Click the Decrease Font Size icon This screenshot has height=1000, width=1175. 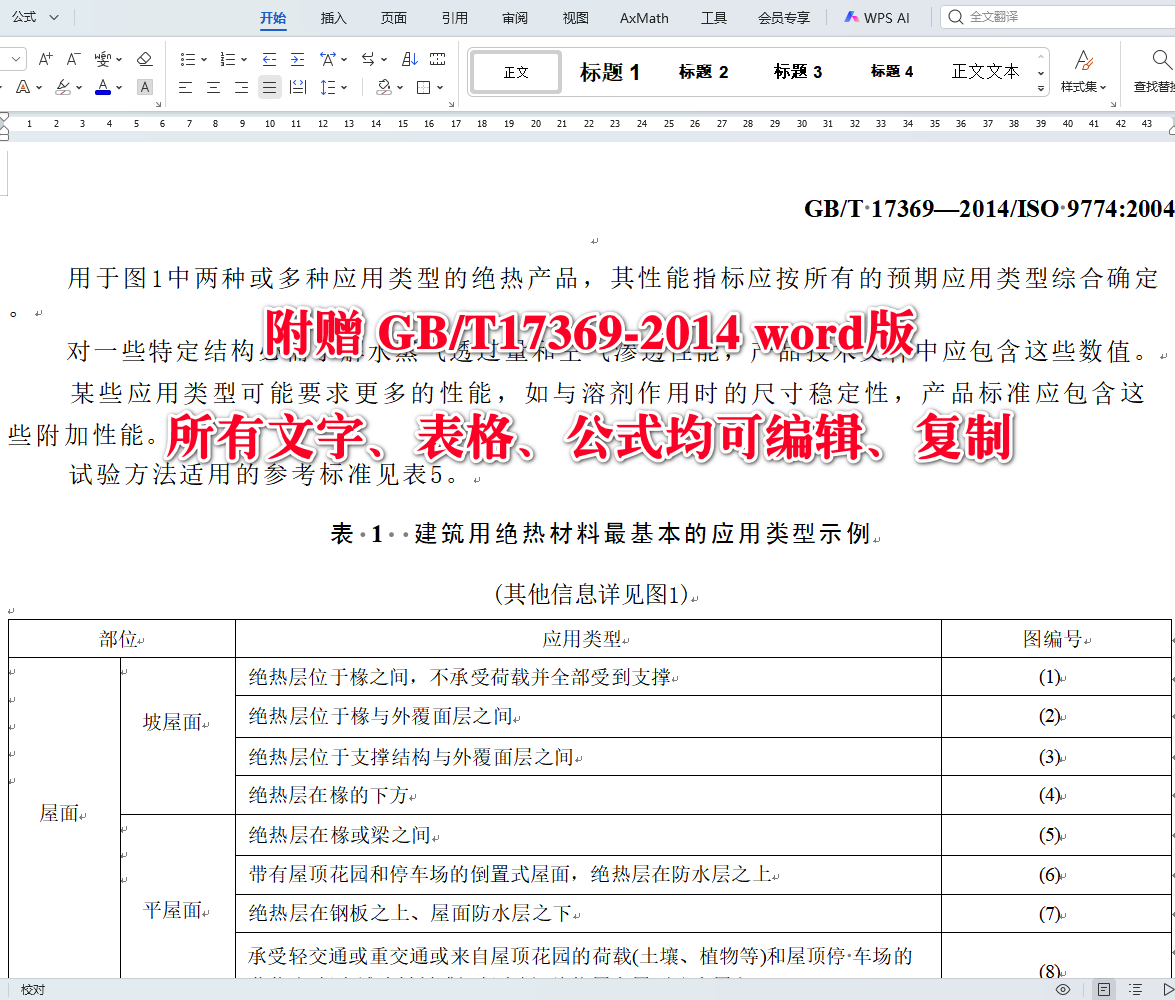tap(73, 59)
